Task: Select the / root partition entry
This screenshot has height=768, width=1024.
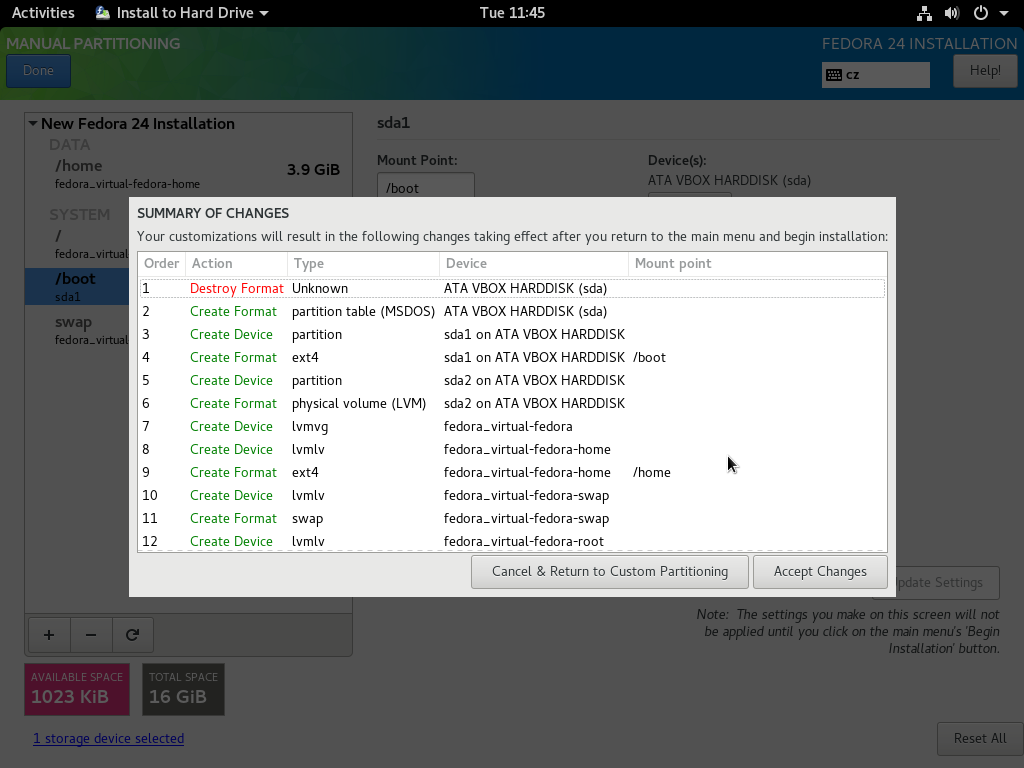Action: 77,244
